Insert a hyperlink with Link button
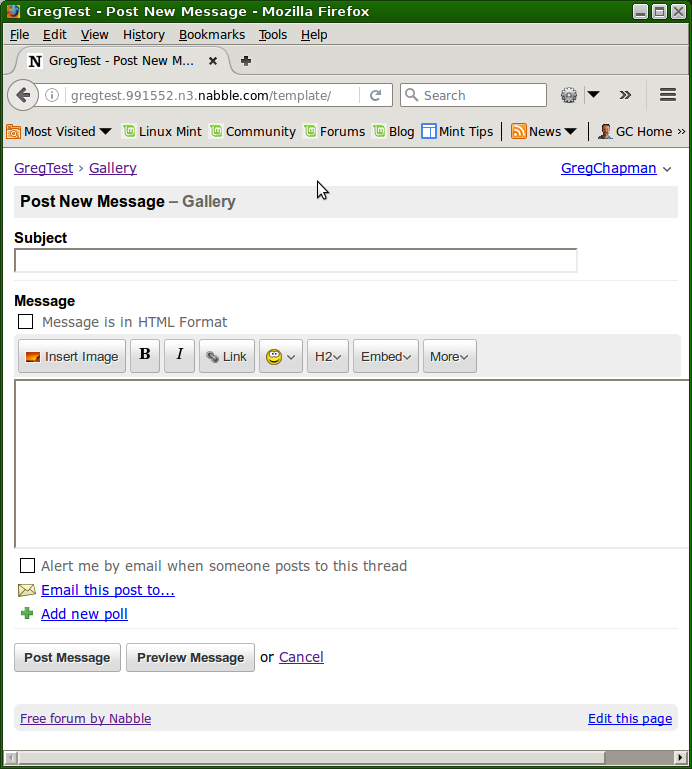 tap(227, 357)
